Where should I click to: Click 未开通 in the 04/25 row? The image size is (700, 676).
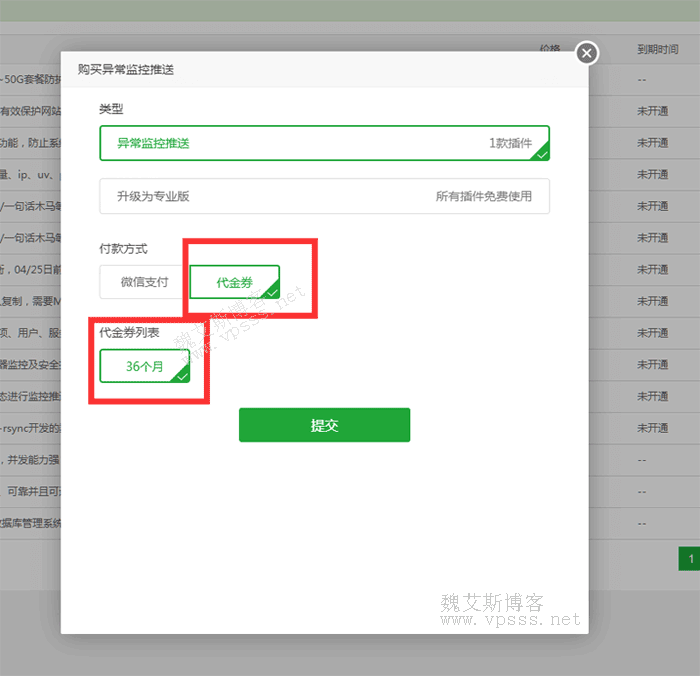point(652,269)
